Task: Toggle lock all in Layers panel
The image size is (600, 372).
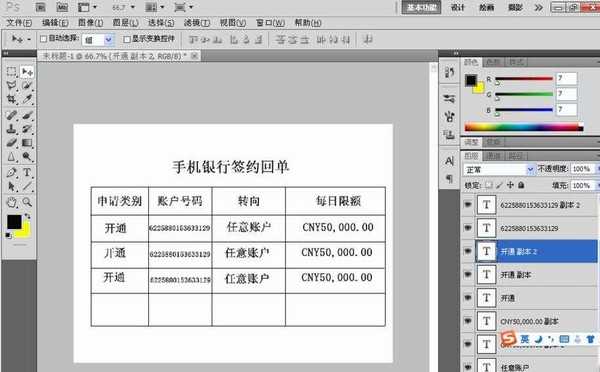Action: coord(521,185)
